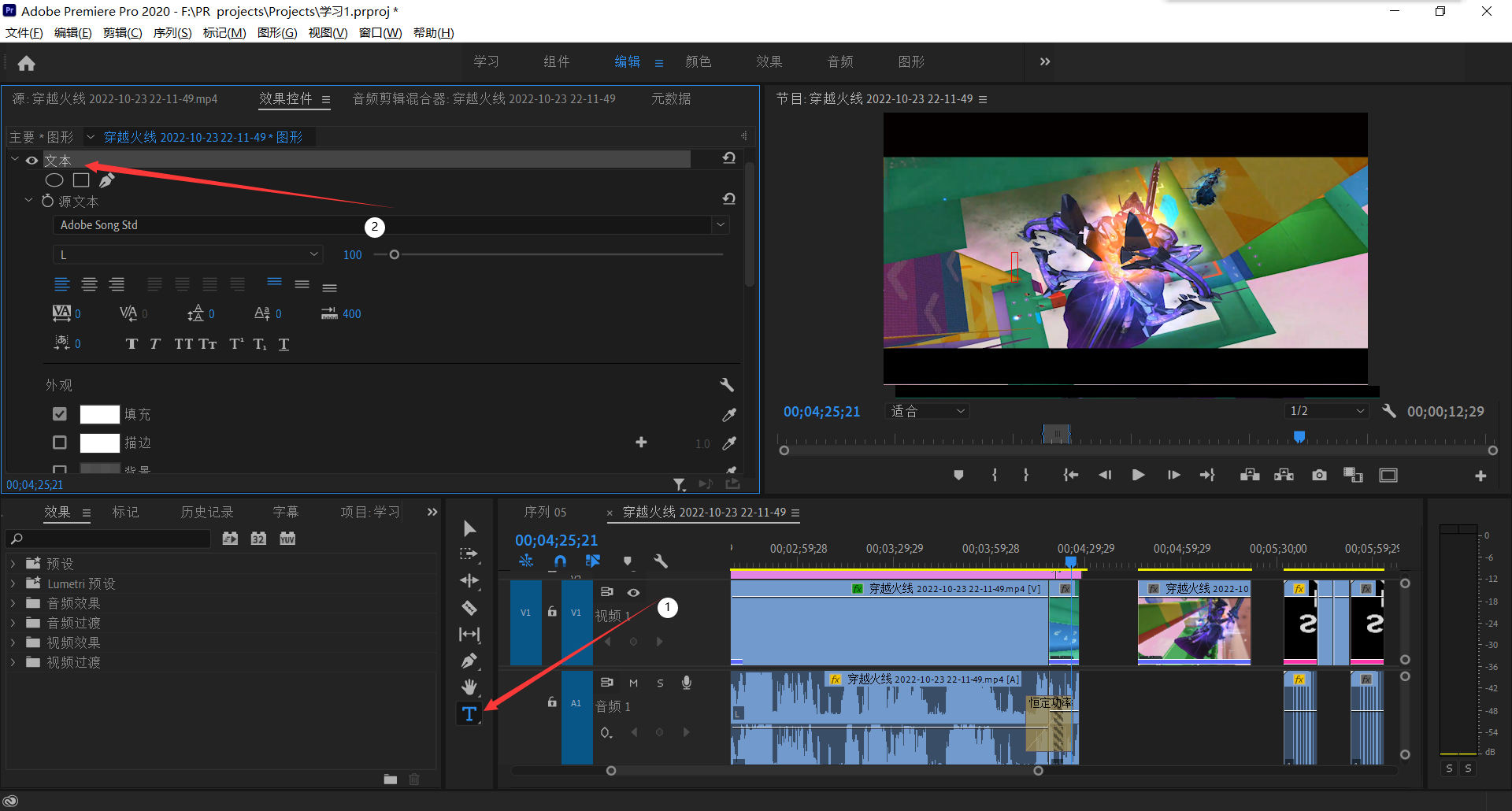
Task: Toggle A1 track lock
Action: click(x=552, y=702)
